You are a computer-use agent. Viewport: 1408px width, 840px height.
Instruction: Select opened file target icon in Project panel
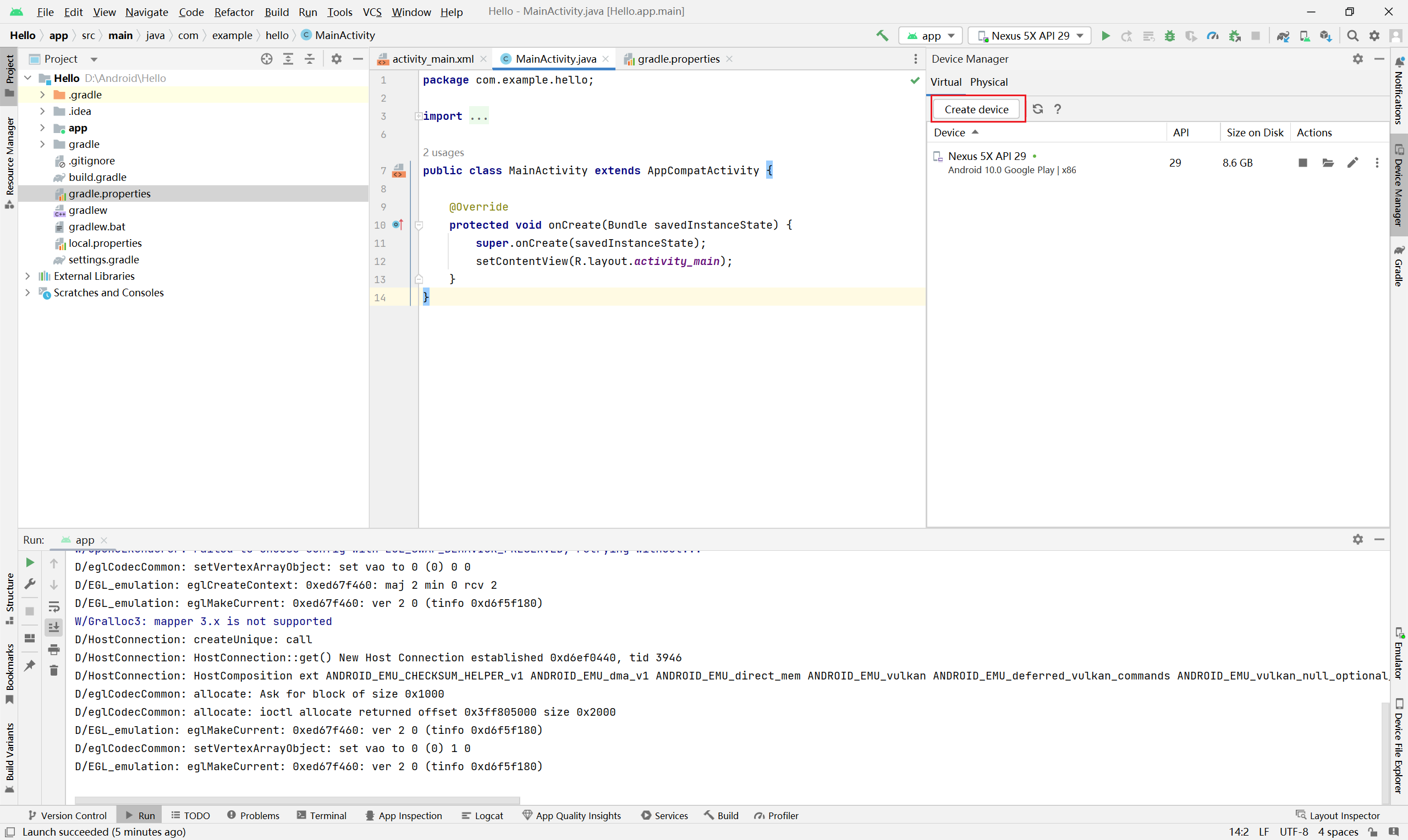click(267, 59)
